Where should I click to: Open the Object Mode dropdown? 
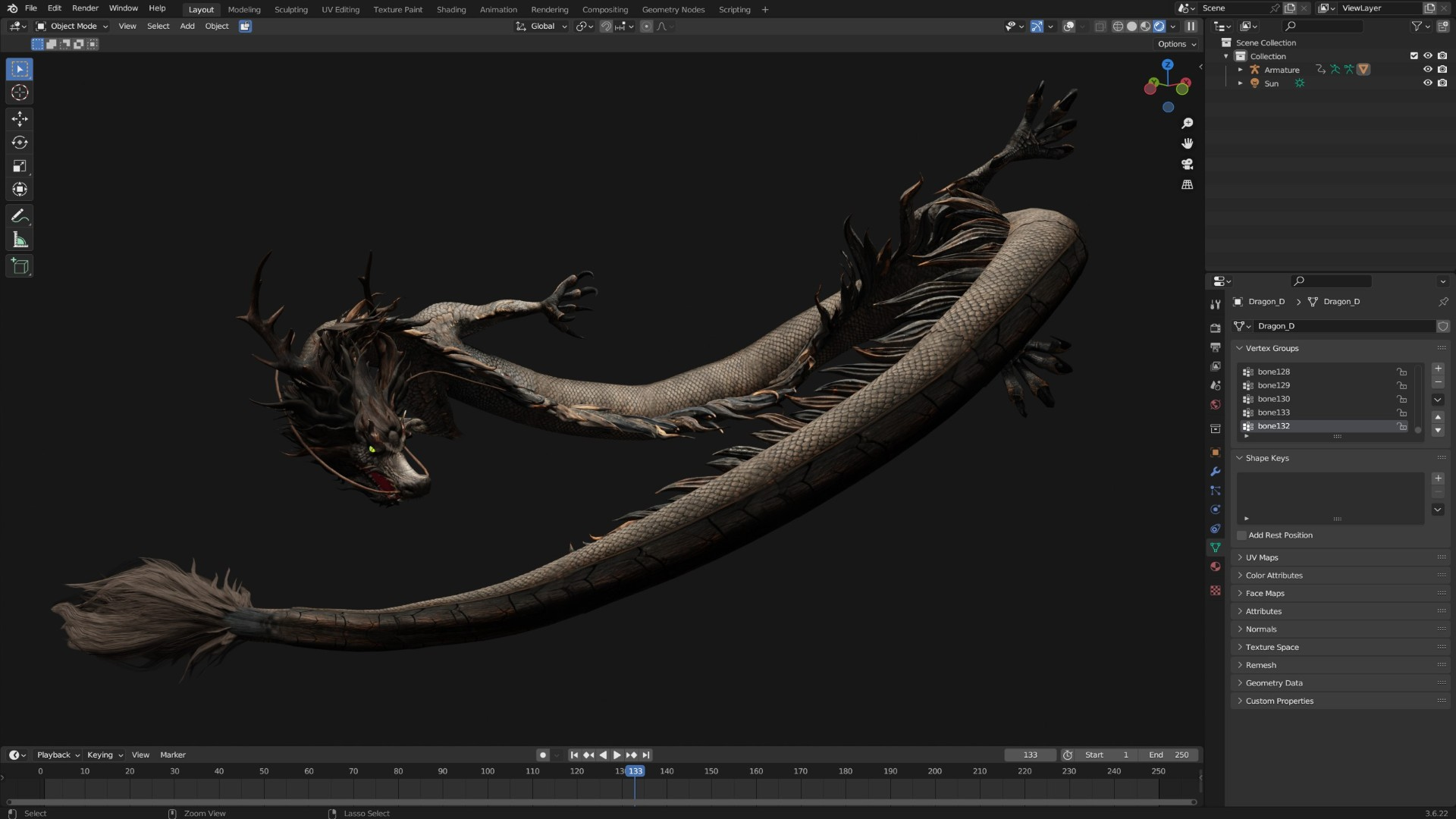tap(72, 27)
